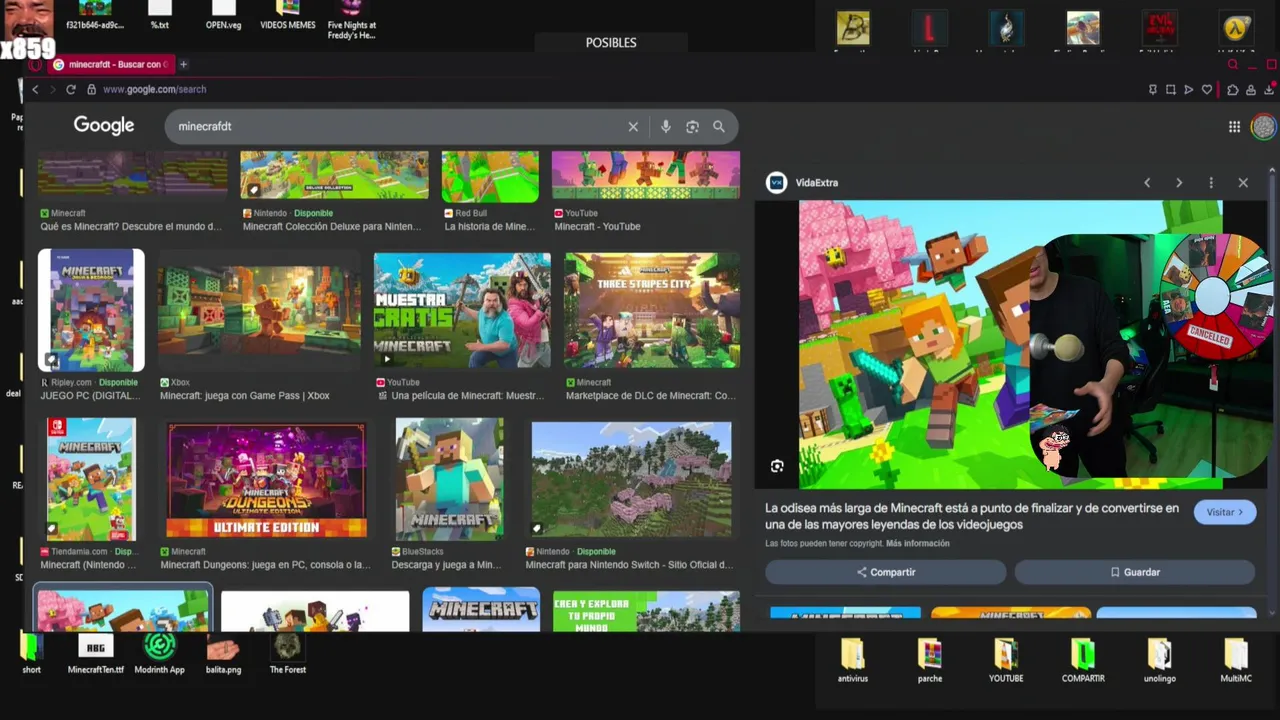Open the Red Bull 'La historia de Mine...' result
1280x720 pixels.
[x=490, y=227]
